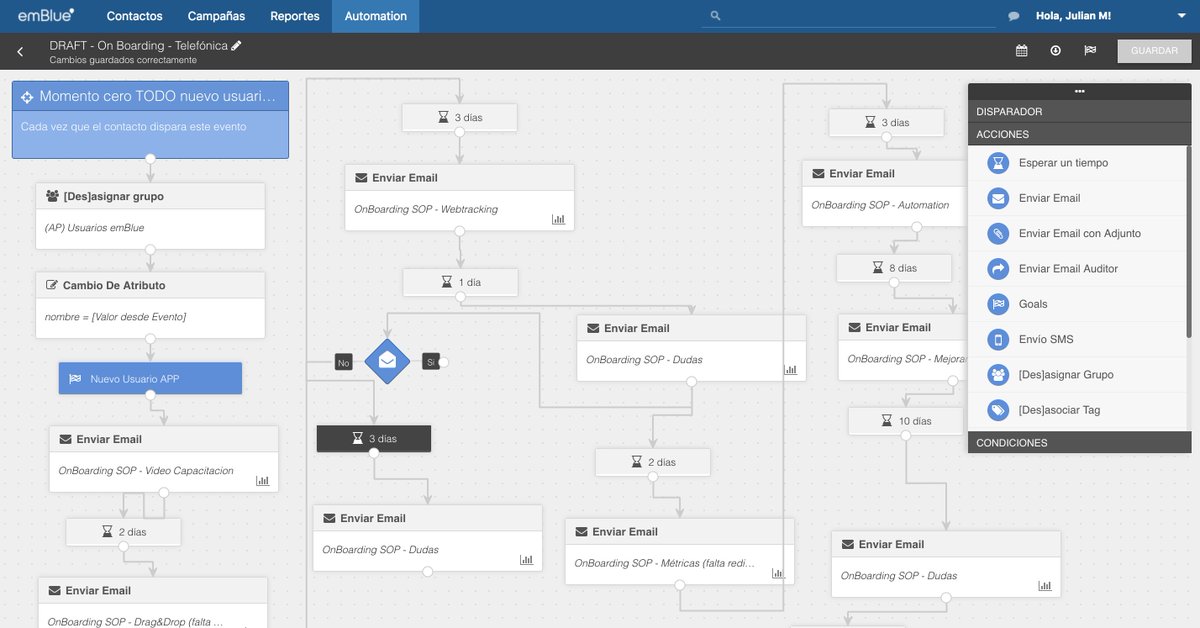This screenshot has height=628, width=1200.
Task: Click the GUARDAR button
Action: [1154, 50]
